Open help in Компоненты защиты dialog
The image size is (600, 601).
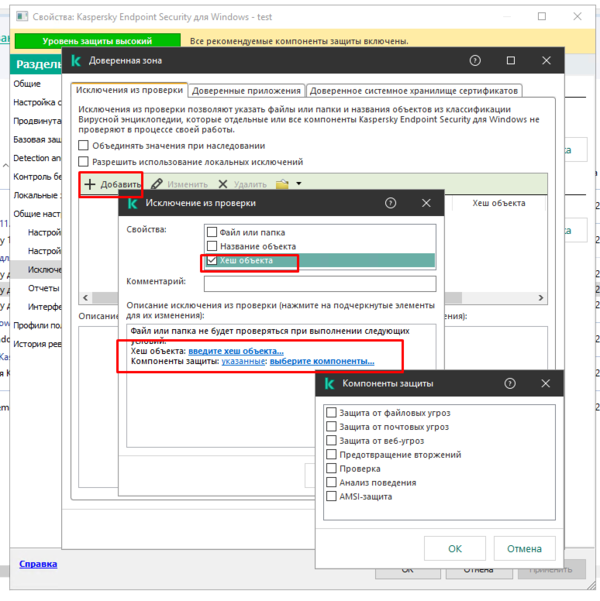pos(510,383)
